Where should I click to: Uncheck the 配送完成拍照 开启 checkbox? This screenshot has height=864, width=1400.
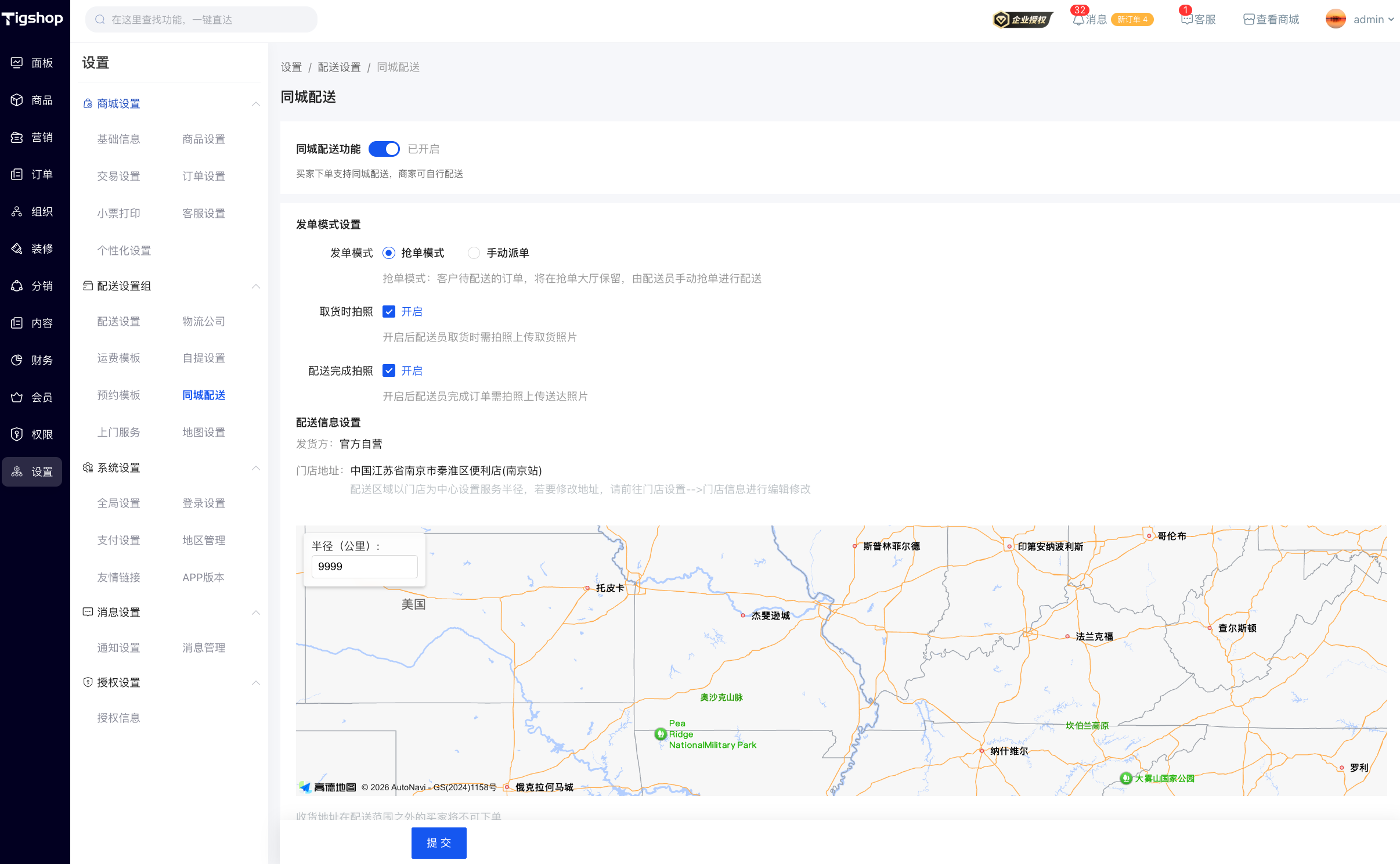pos(389,371)
